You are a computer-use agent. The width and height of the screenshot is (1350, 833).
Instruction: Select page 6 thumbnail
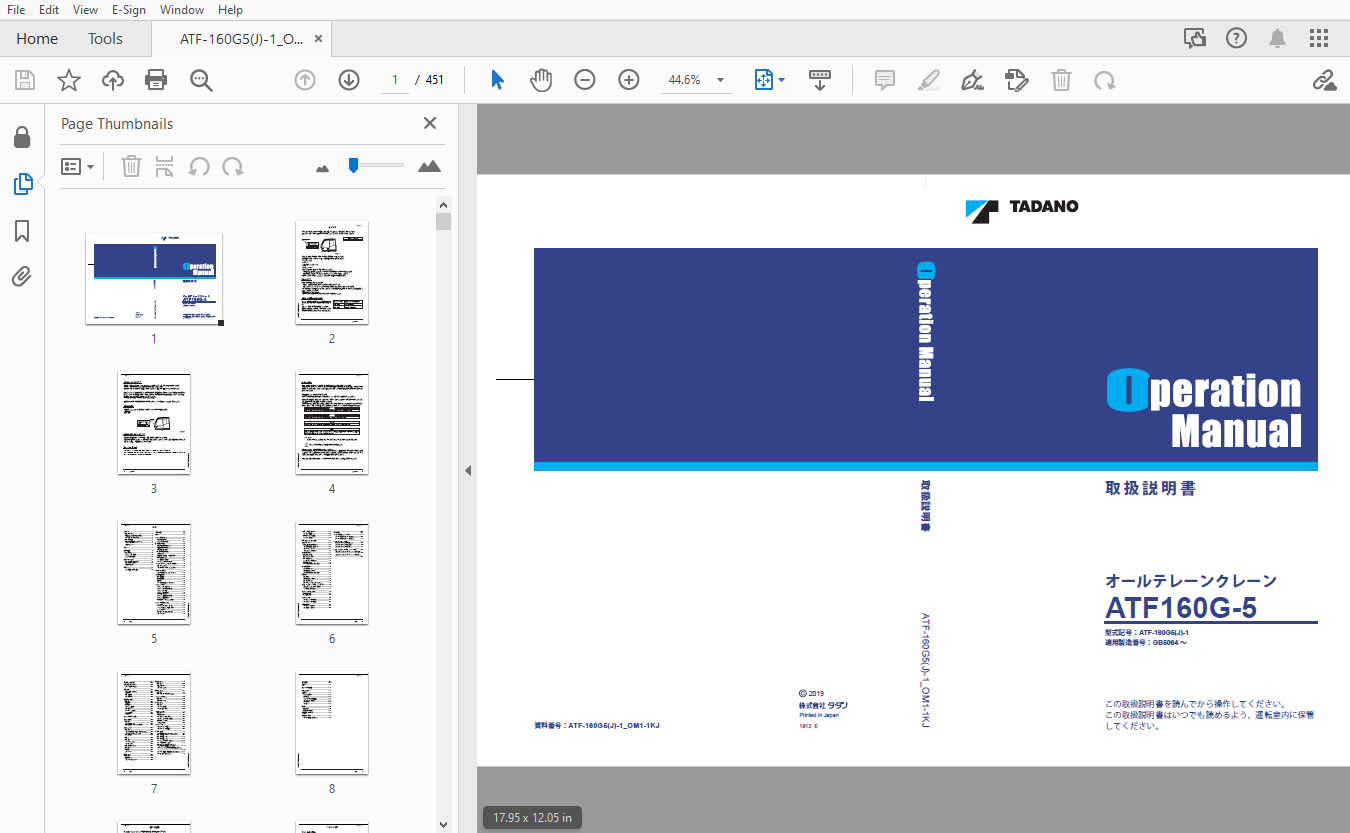(332, 574)
